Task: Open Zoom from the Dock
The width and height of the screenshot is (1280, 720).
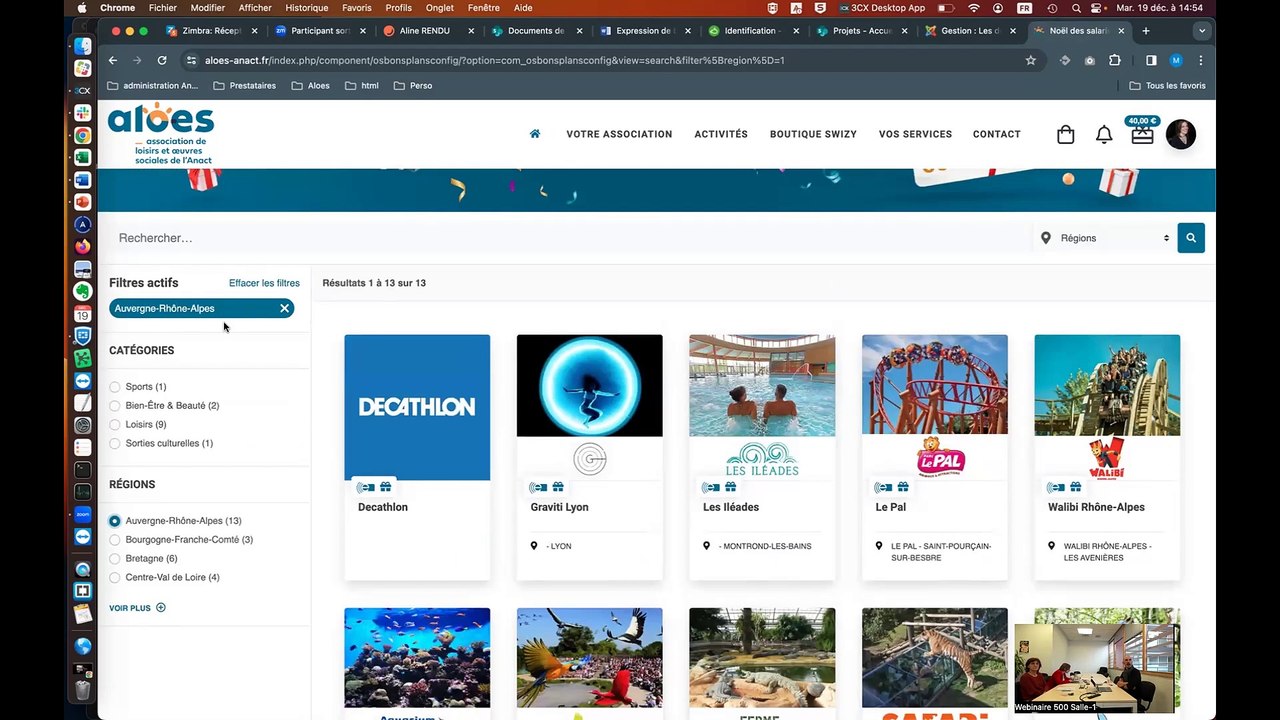Action: pos(83,514)
